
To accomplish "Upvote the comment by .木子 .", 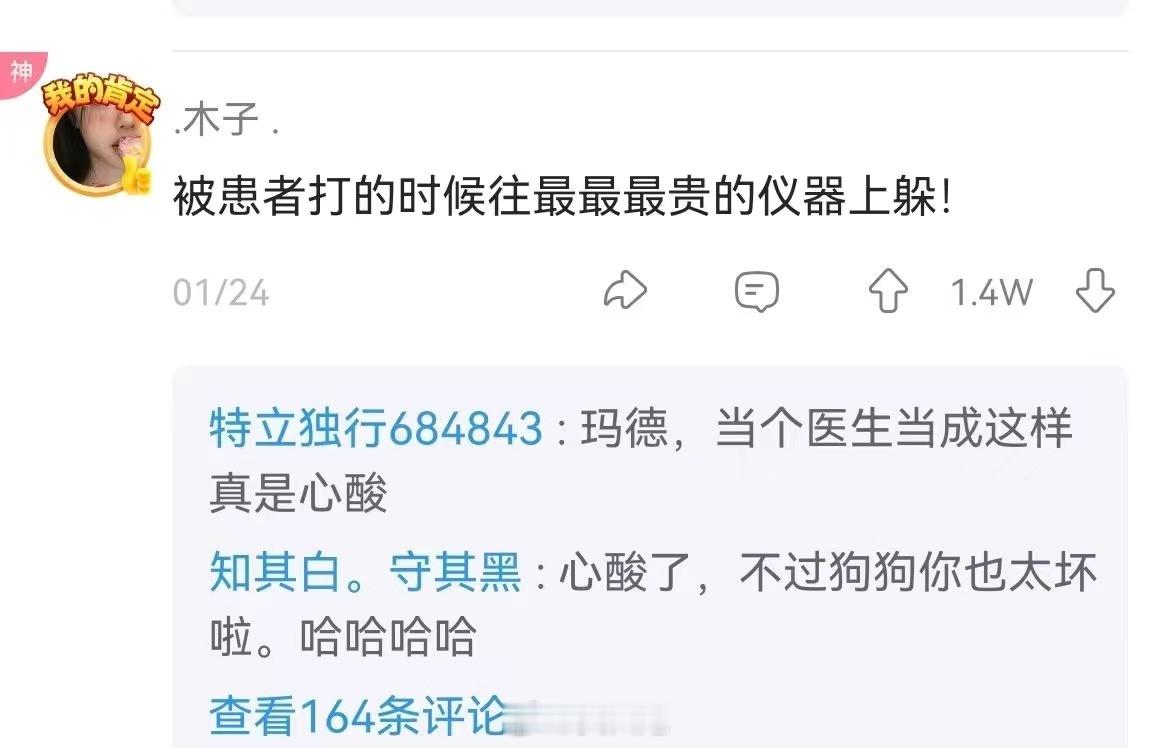I will pyautogui.click(x=888, y=291).
